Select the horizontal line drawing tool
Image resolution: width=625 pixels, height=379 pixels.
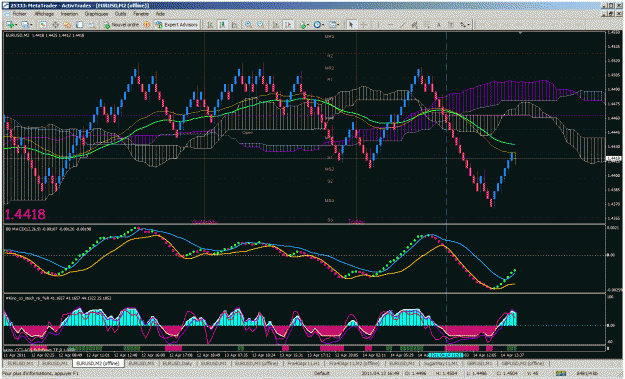point(390,25)
